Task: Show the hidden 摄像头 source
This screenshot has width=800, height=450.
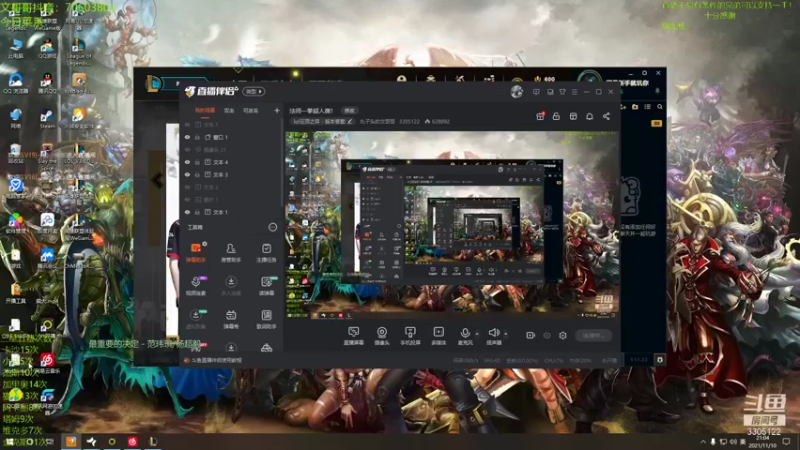Action: click(x=187, y=149)
